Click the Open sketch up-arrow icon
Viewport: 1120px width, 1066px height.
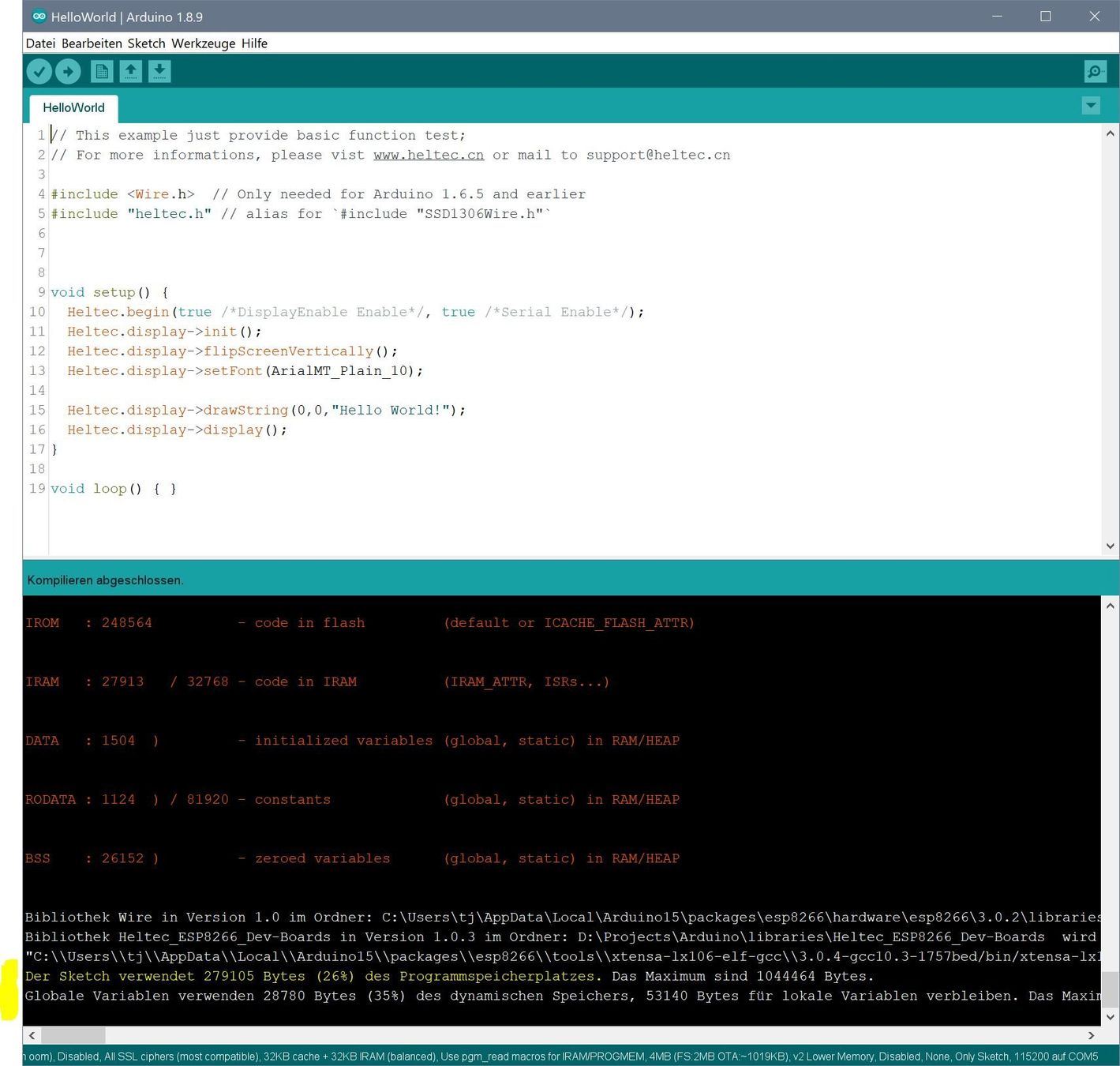[x=131, y=72]
